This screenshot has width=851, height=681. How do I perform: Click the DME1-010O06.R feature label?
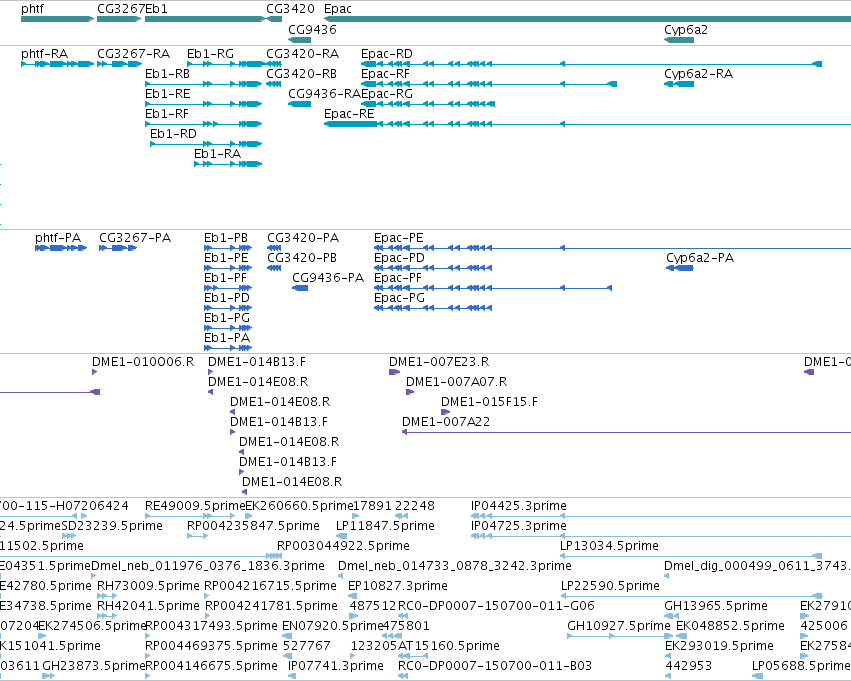coord(143,362)
